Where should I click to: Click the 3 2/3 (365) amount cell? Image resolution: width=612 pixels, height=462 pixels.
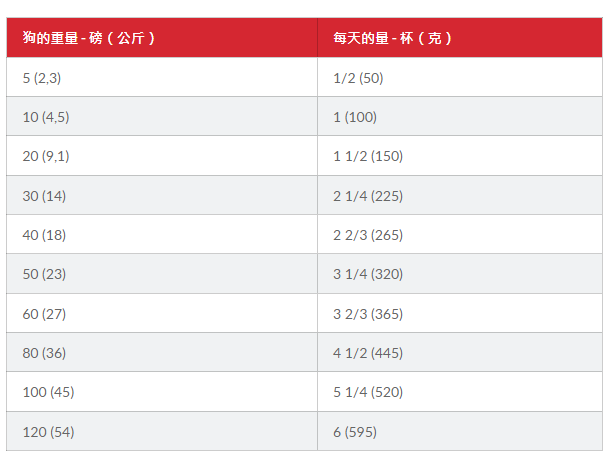[x=368, y=314]
